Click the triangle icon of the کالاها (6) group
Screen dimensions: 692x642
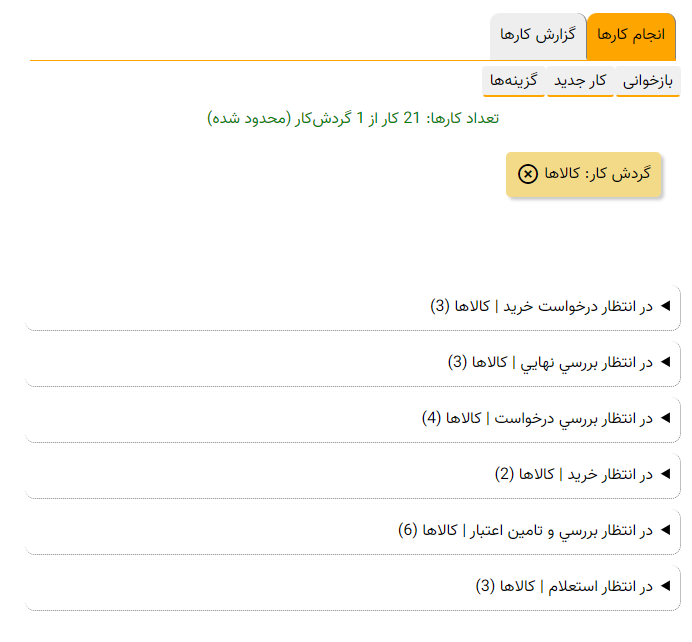(665, 529)
